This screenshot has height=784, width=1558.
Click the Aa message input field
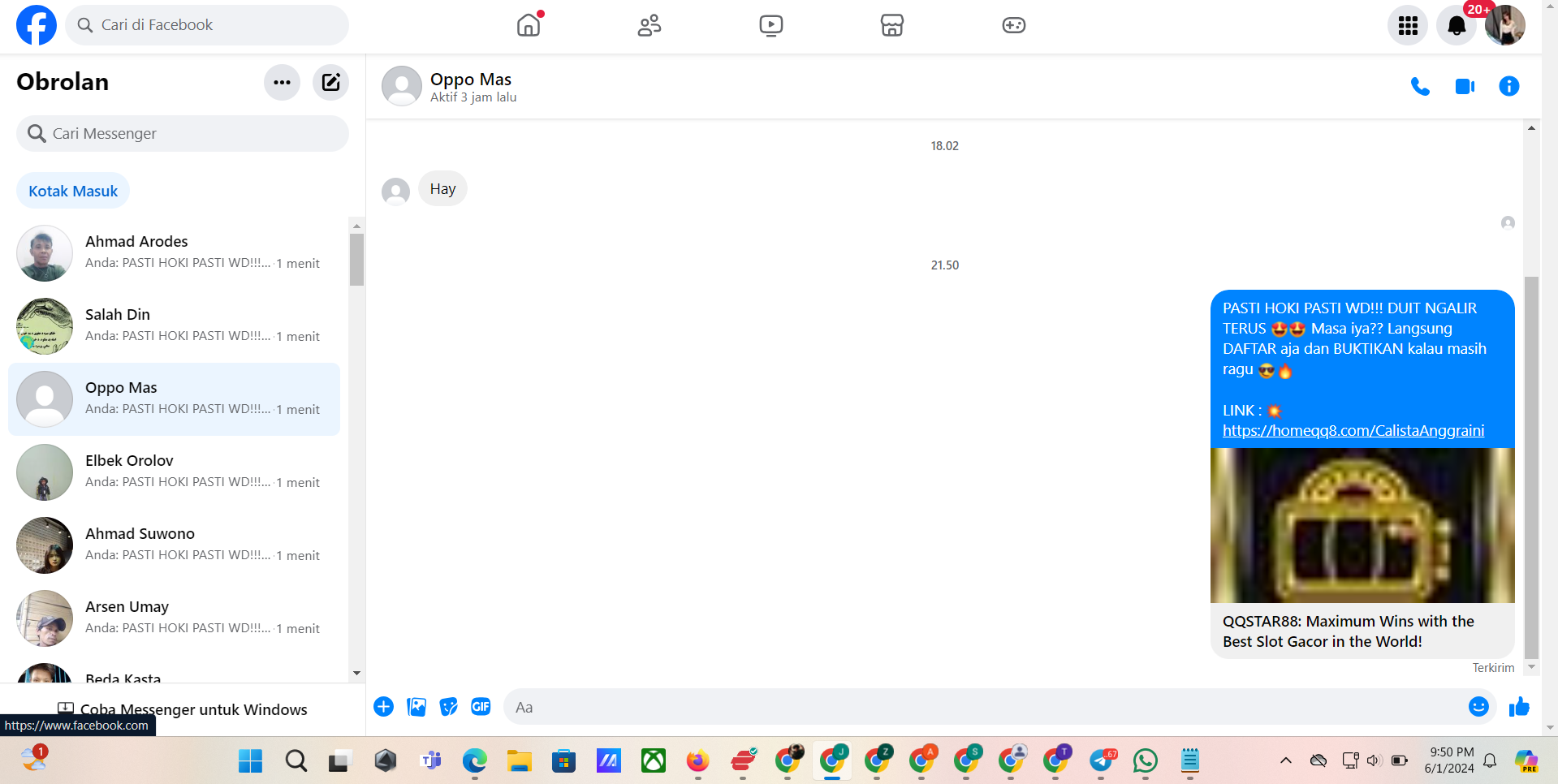pyautogui.click(x=984, y=707)
